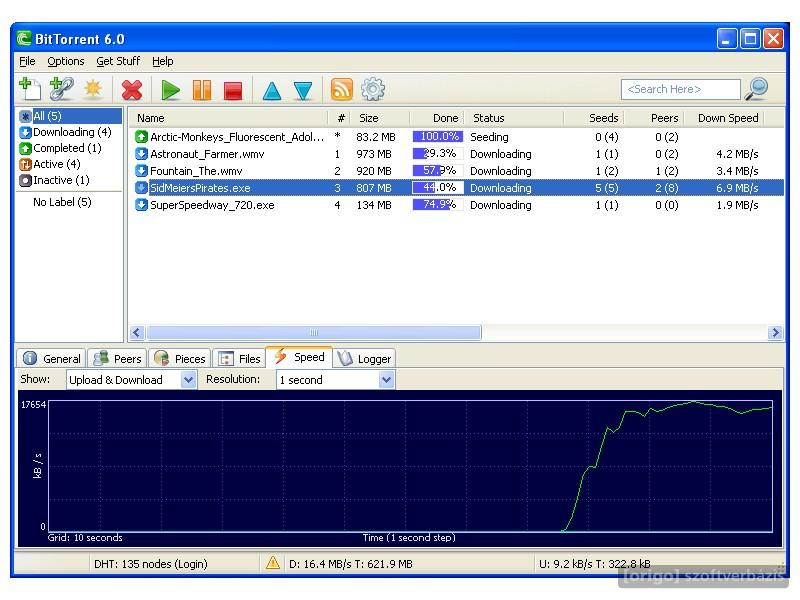
Task: Select the Speed tab
Action: tap(299, 357)
